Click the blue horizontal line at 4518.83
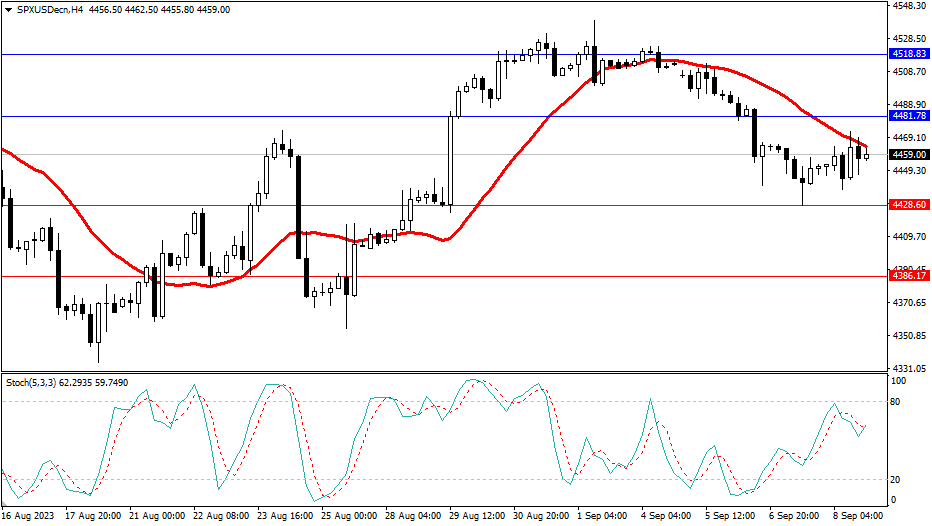 pos(300,54)
